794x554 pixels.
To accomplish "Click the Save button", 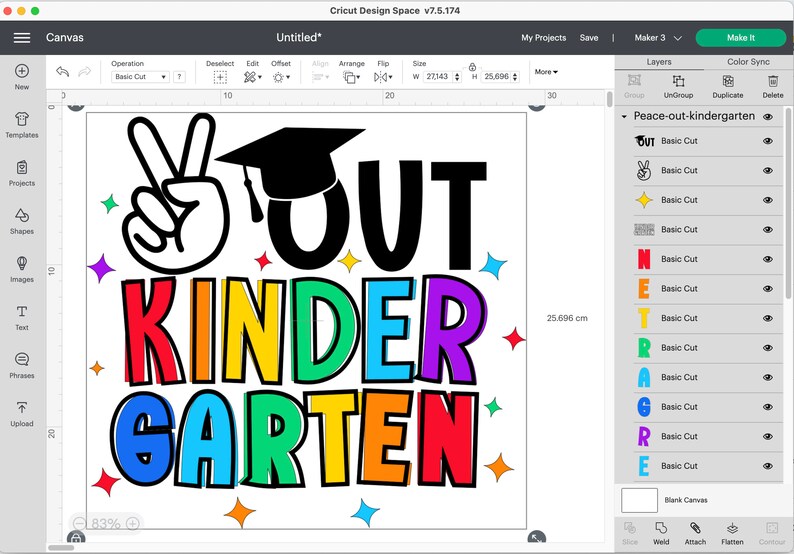I will pos(589,37).
